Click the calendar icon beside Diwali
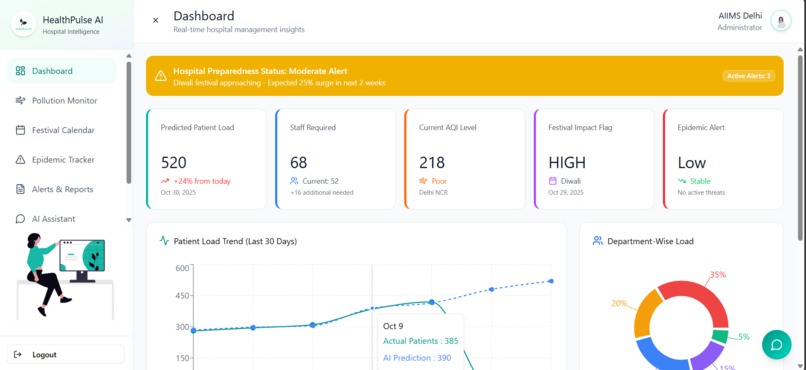 (x=553, y=181)
